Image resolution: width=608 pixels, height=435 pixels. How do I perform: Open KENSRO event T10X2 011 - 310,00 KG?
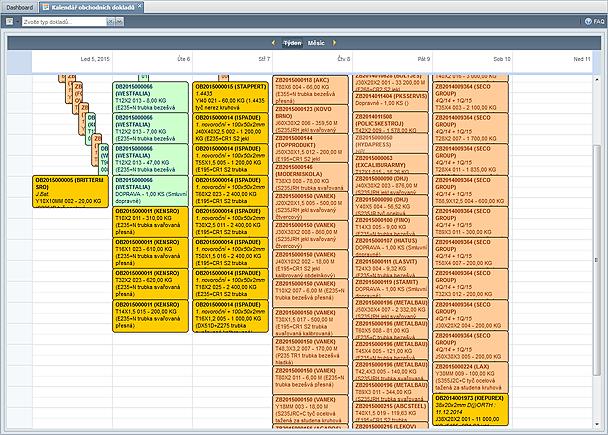click(x=150, y=222)
